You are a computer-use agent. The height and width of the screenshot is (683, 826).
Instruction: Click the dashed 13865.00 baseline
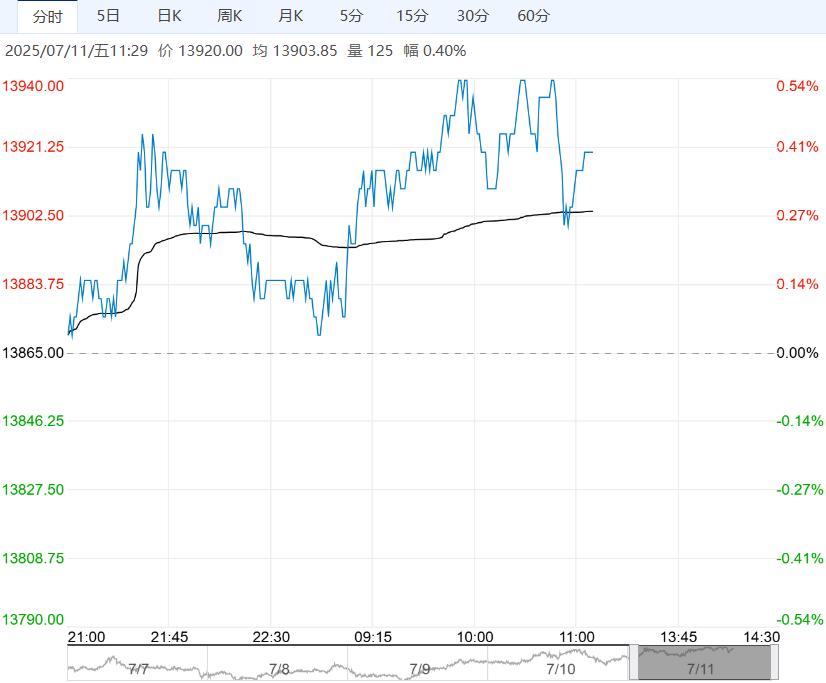[421, 353]
